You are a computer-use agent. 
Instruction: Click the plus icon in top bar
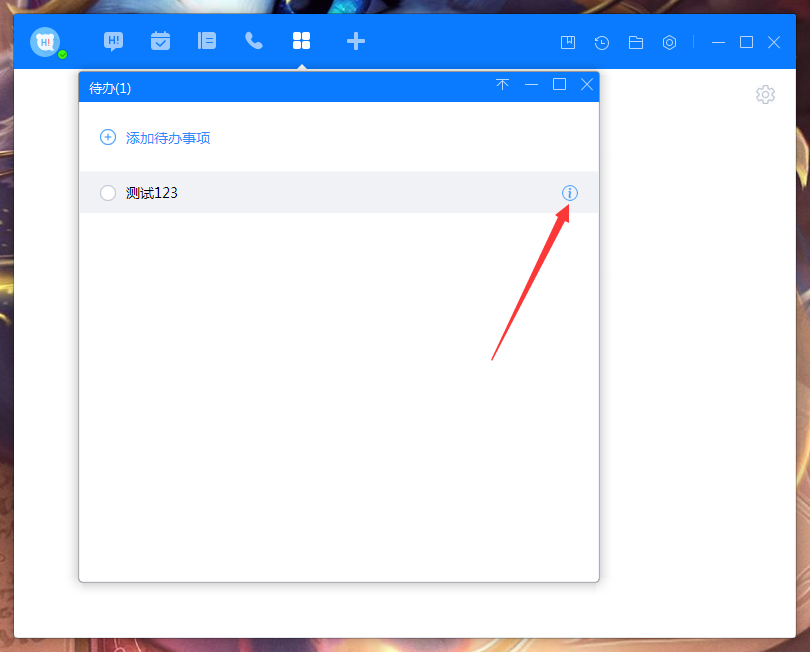tap(355, 41)
